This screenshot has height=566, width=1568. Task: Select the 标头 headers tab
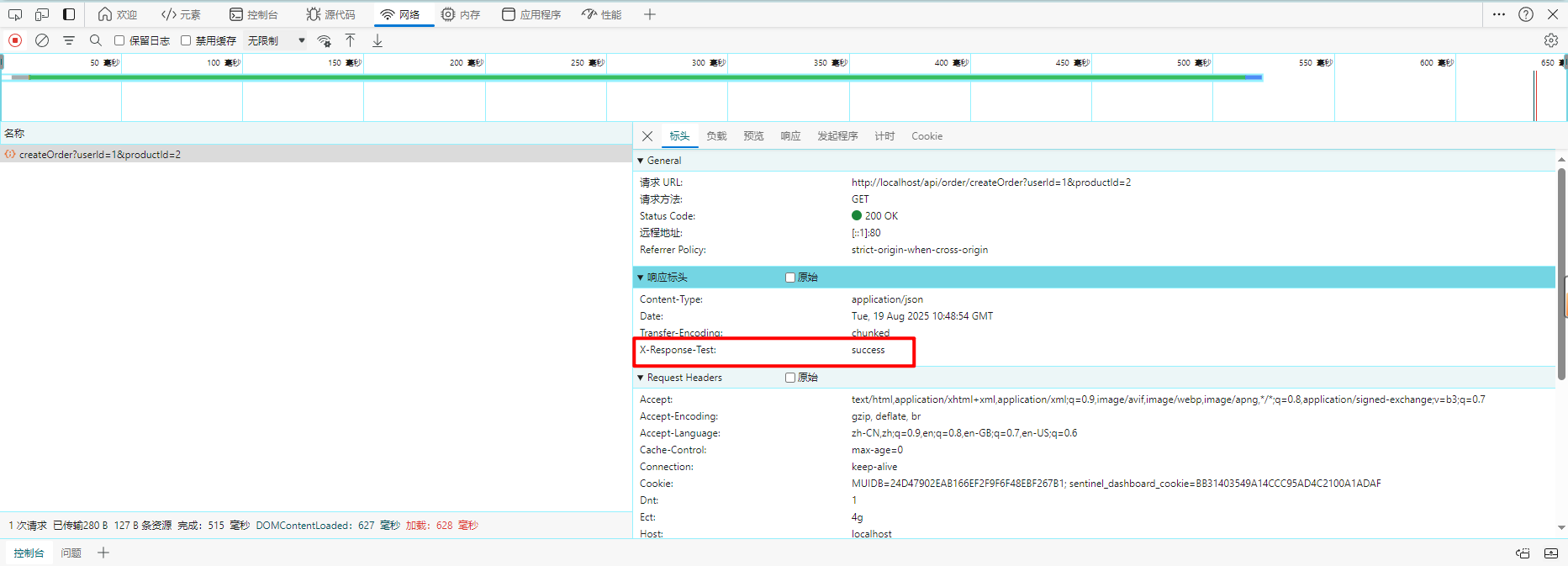(679, 136)
